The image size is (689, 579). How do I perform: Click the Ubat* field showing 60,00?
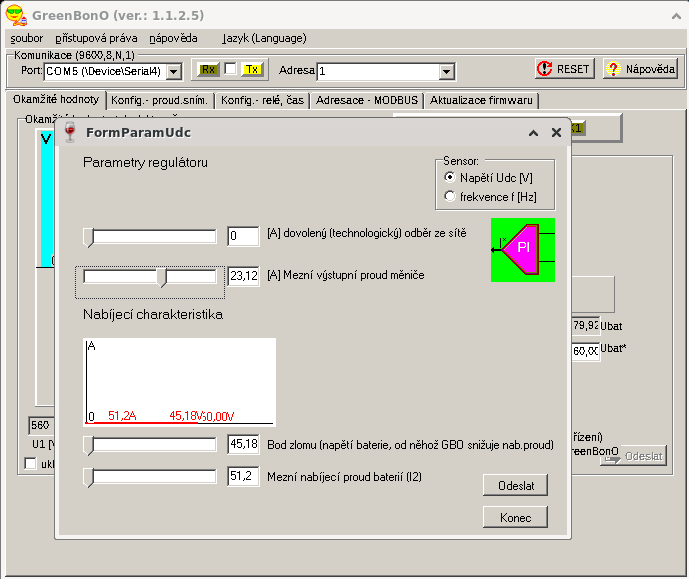click(x=586, y=351)
